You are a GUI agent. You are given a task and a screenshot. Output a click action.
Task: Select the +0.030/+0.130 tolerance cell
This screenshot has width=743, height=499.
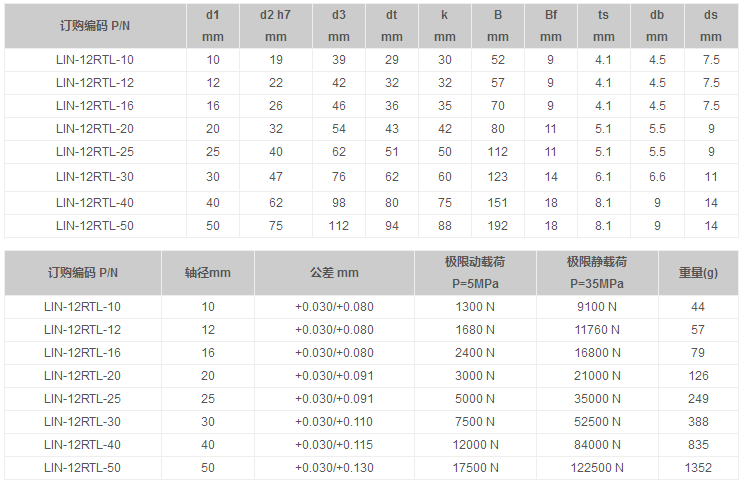pyautogui.click(x=334, y=468)
